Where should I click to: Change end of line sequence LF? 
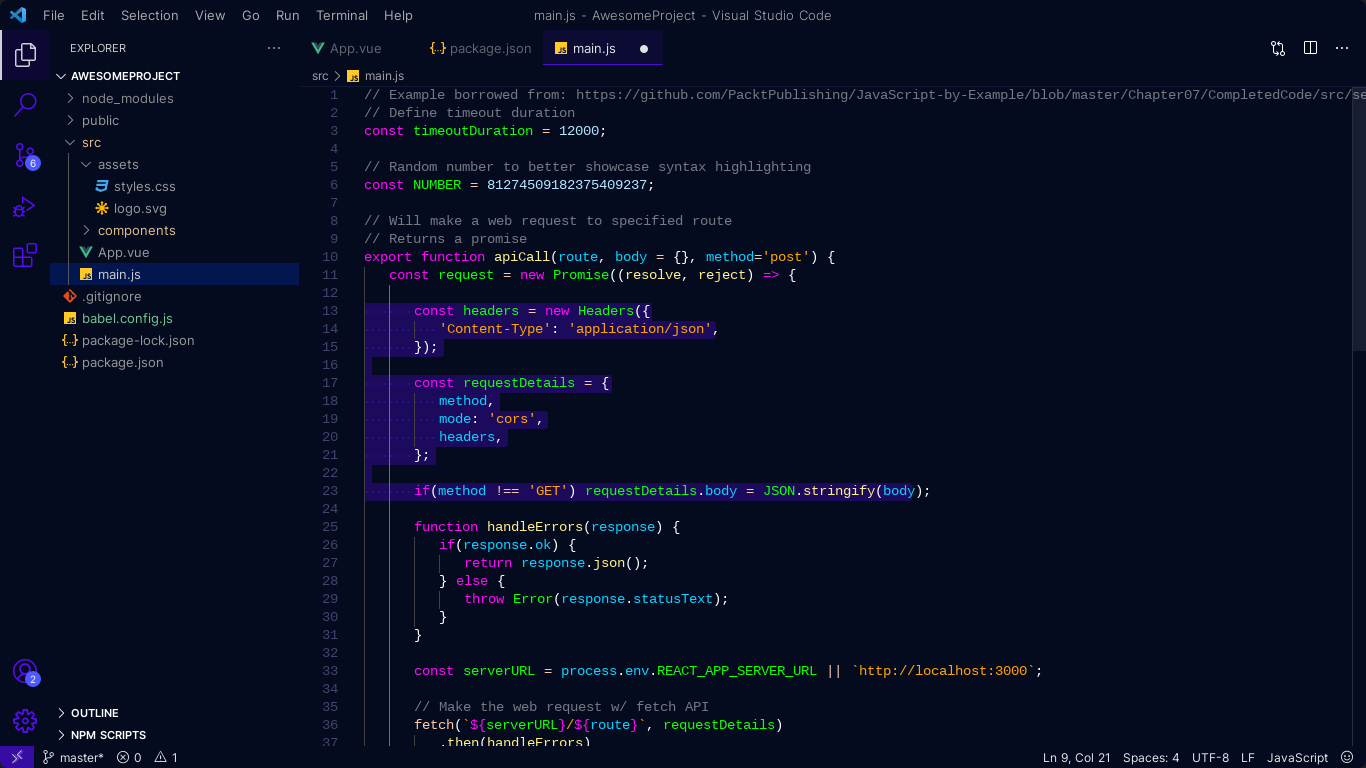pyautogui.click(x=1248, y=757)
